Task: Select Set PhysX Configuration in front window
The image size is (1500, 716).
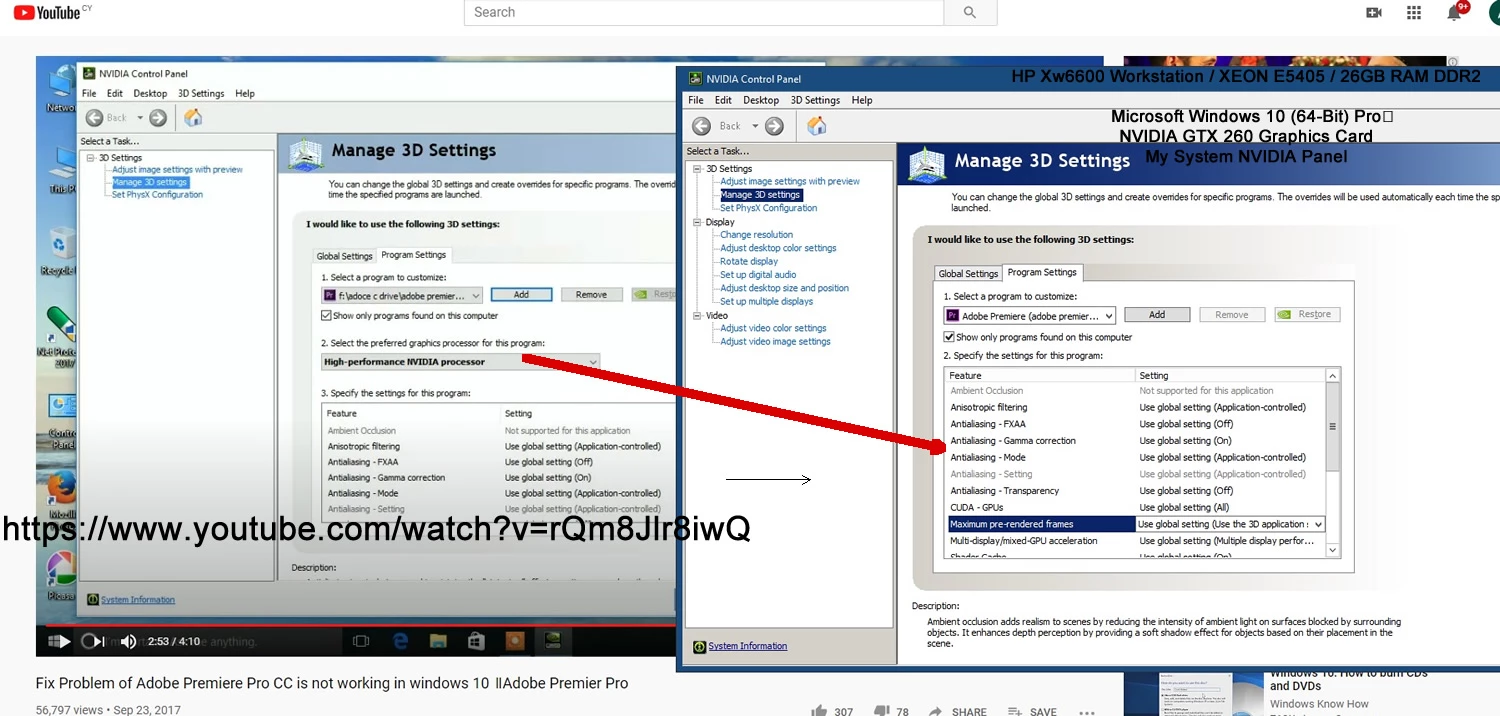Action: click(x=768, y=208)
